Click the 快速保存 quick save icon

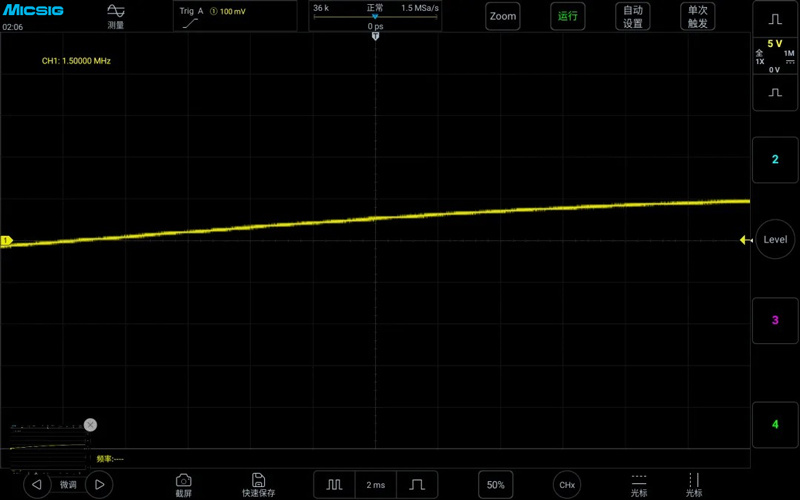pyautogui.click(x=258, y=485)
